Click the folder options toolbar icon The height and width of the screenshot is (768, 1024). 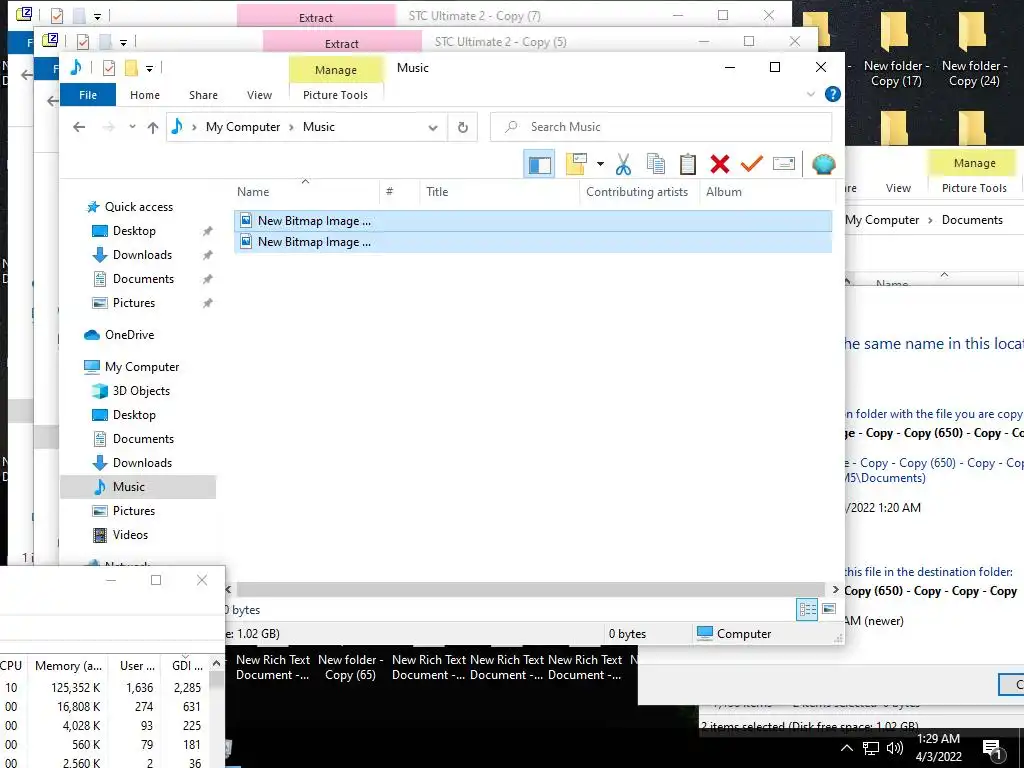pyautogui.click(x=577, y=164)
